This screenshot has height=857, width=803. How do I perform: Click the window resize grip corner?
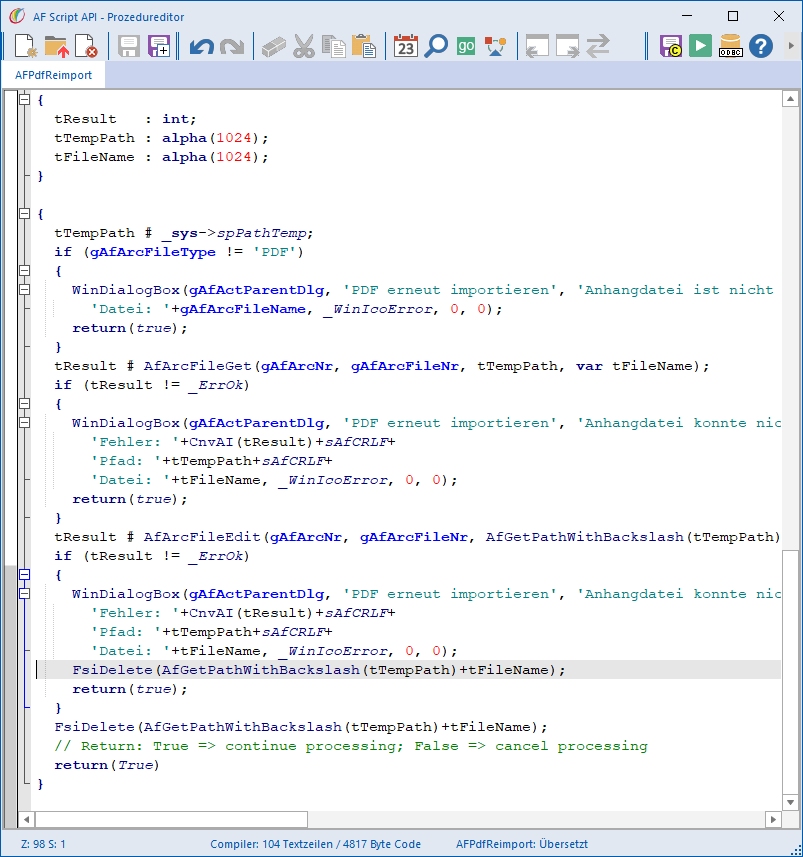click(x=795, y=849)
